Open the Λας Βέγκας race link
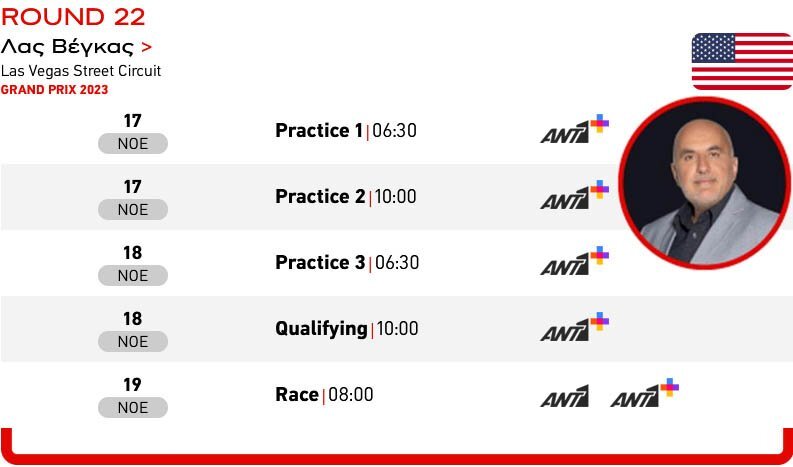This screenshot has height=467, width=793. pos(67,47)
